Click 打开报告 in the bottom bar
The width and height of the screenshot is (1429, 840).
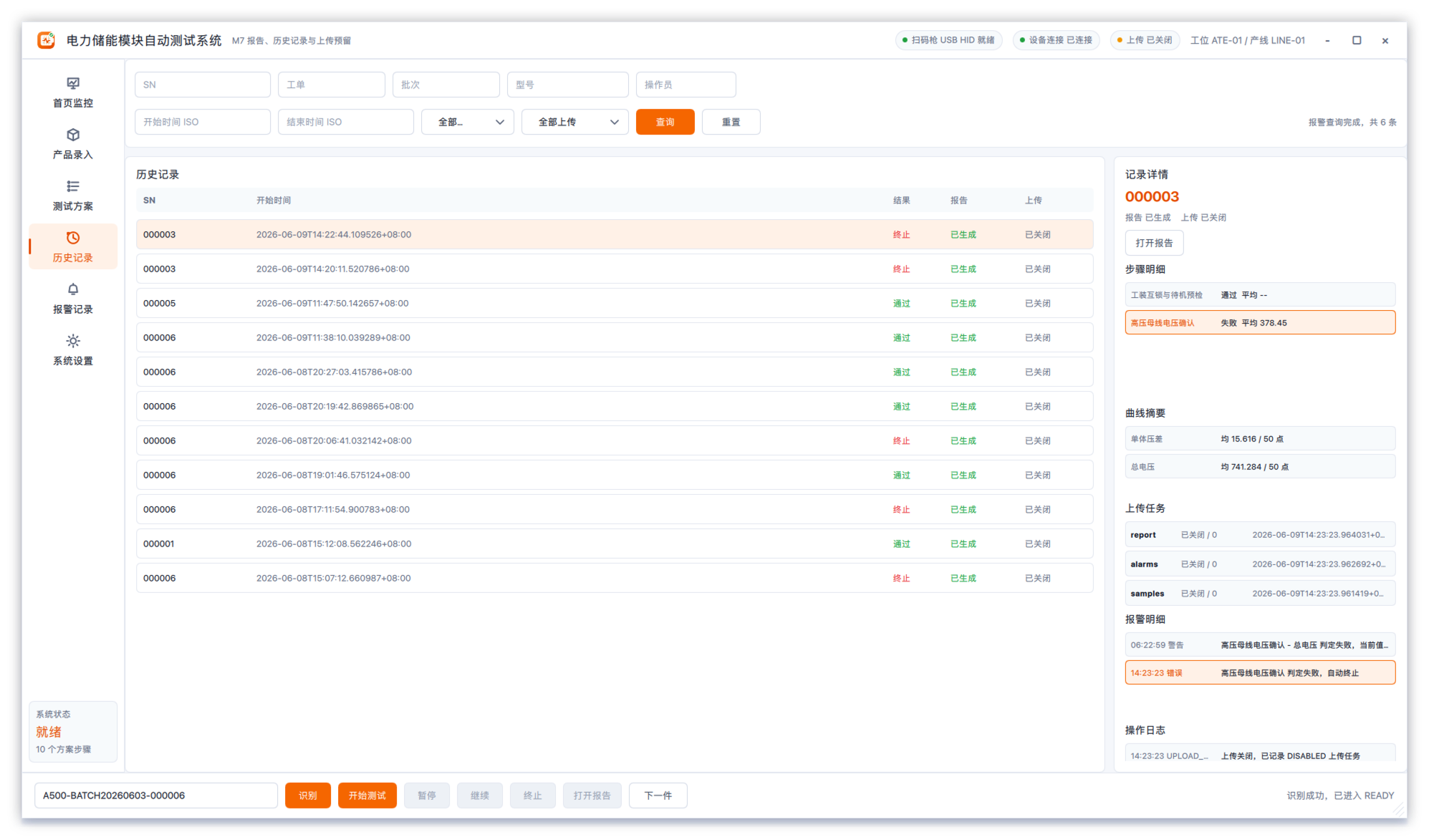592,796
